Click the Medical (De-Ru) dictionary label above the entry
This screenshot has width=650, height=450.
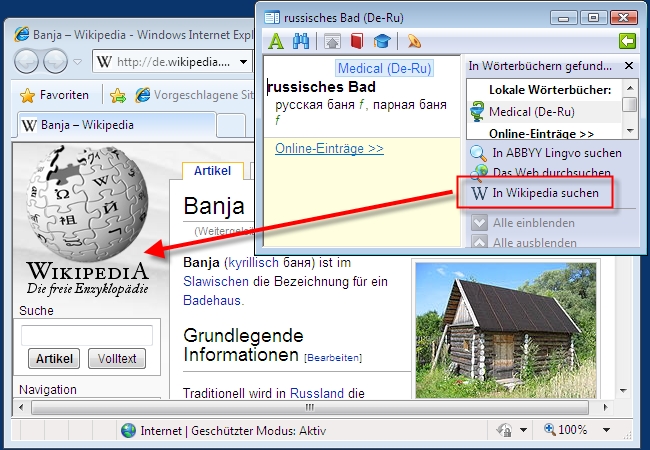click(x=385, y=68)
